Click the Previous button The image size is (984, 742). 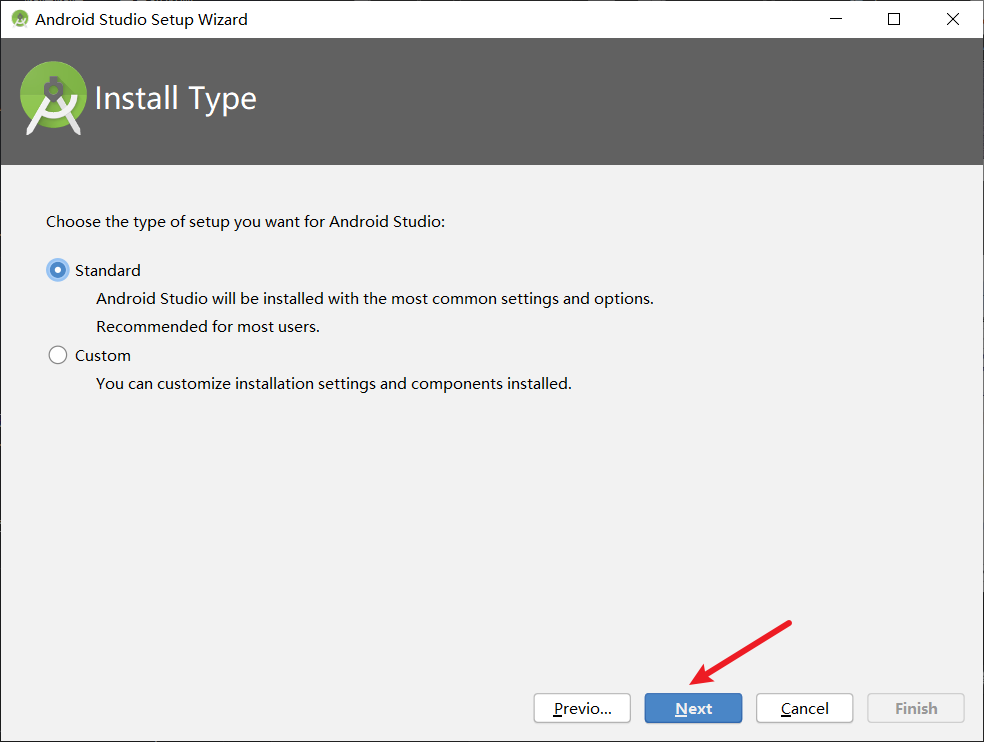[582, 708]
